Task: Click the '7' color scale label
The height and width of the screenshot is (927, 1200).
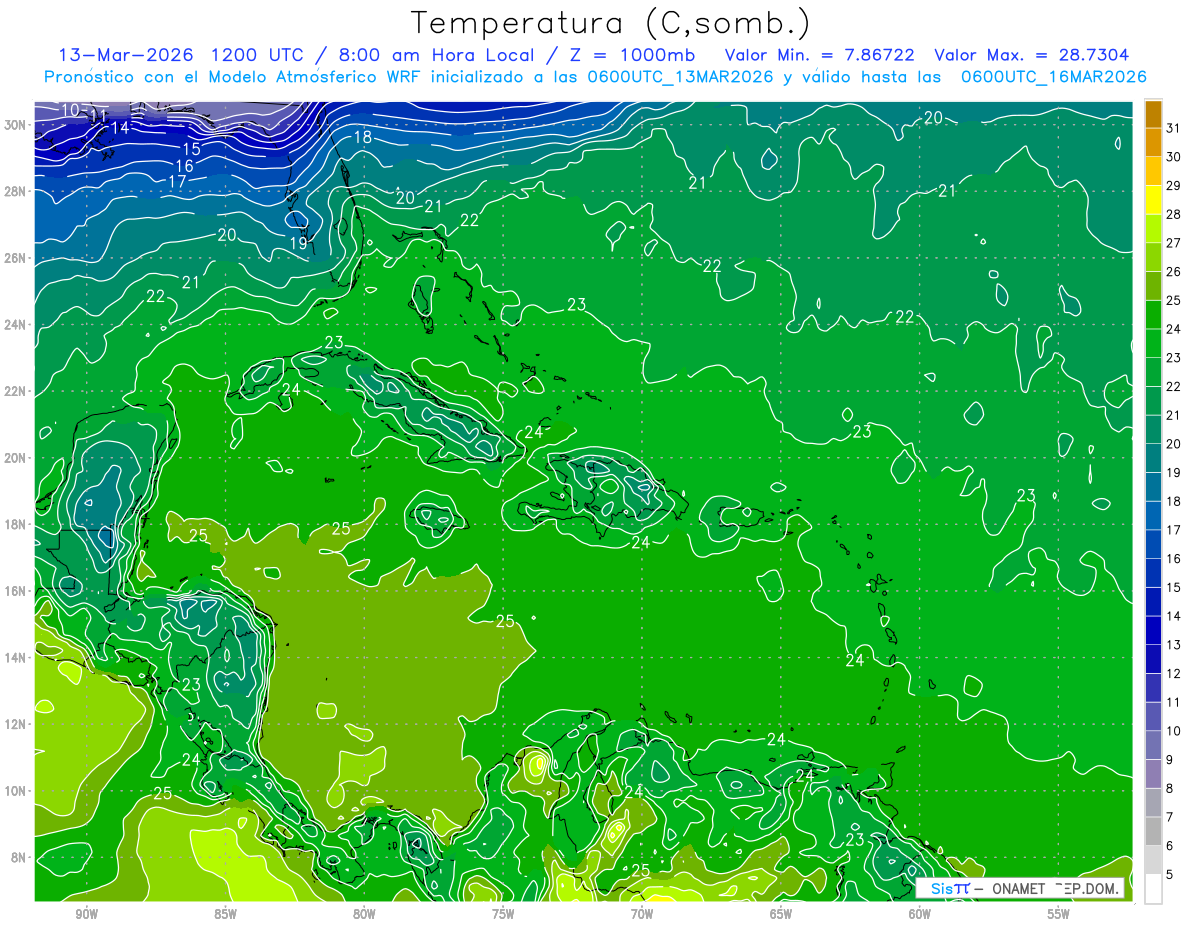Action: click(x=1170, y=818)
